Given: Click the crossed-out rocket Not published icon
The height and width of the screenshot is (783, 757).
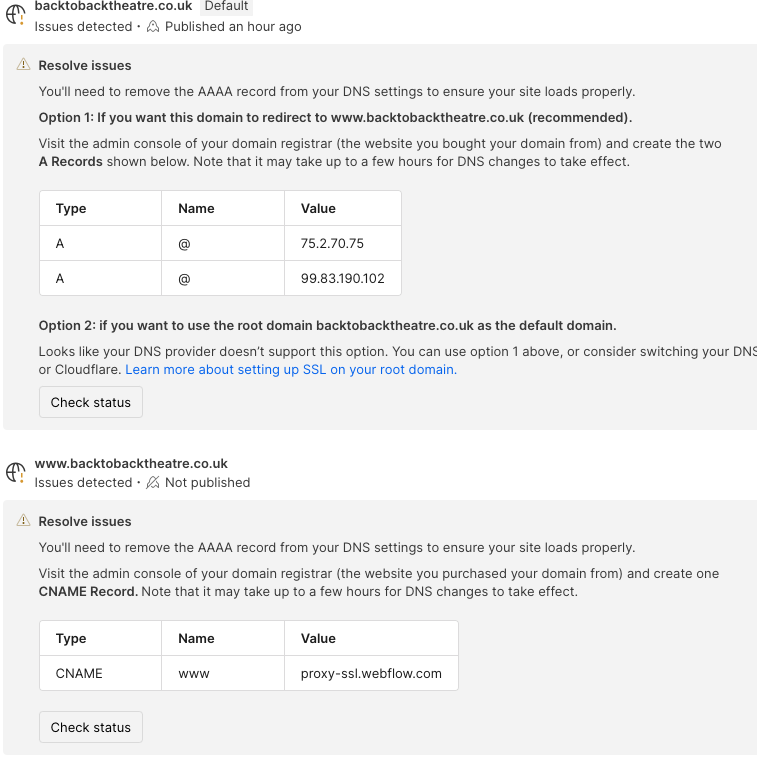Looking at the screenshot, I should [x=153, y=483].
